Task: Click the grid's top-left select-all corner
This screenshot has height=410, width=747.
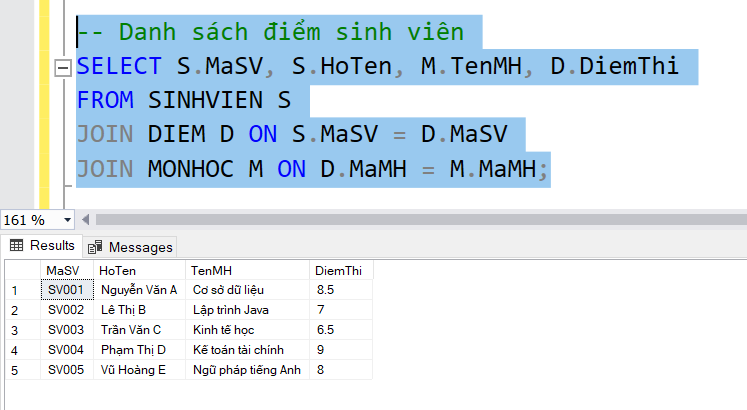Action: (x=20, y=271)
